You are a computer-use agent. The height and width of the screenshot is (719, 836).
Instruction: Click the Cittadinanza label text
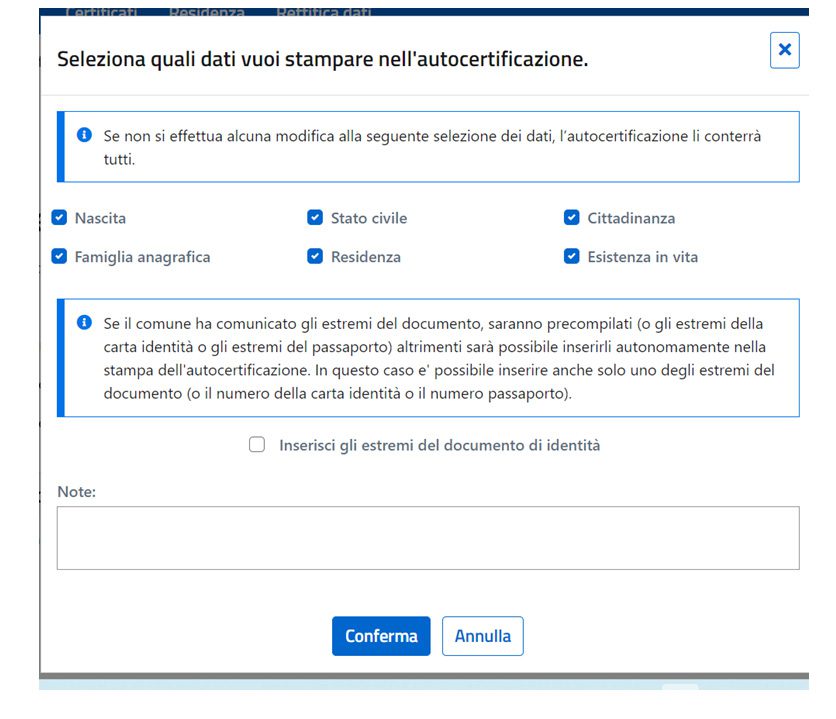coord(631,218)
